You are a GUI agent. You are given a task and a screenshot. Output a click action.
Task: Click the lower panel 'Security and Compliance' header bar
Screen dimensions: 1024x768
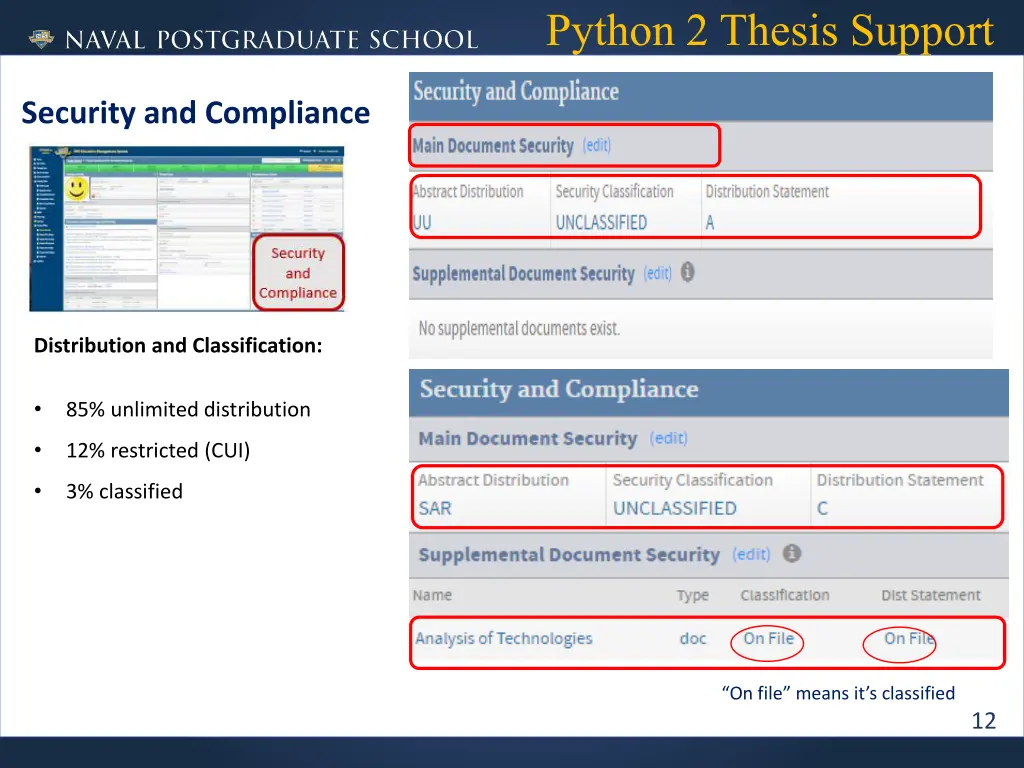click(x=709, y=392)
